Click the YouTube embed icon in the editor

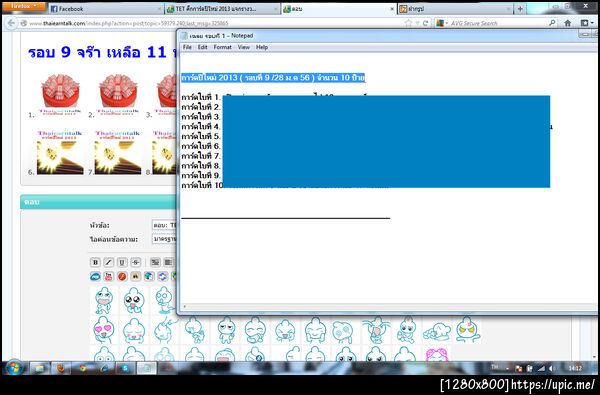pyautogui.click(x=109, y=276)
